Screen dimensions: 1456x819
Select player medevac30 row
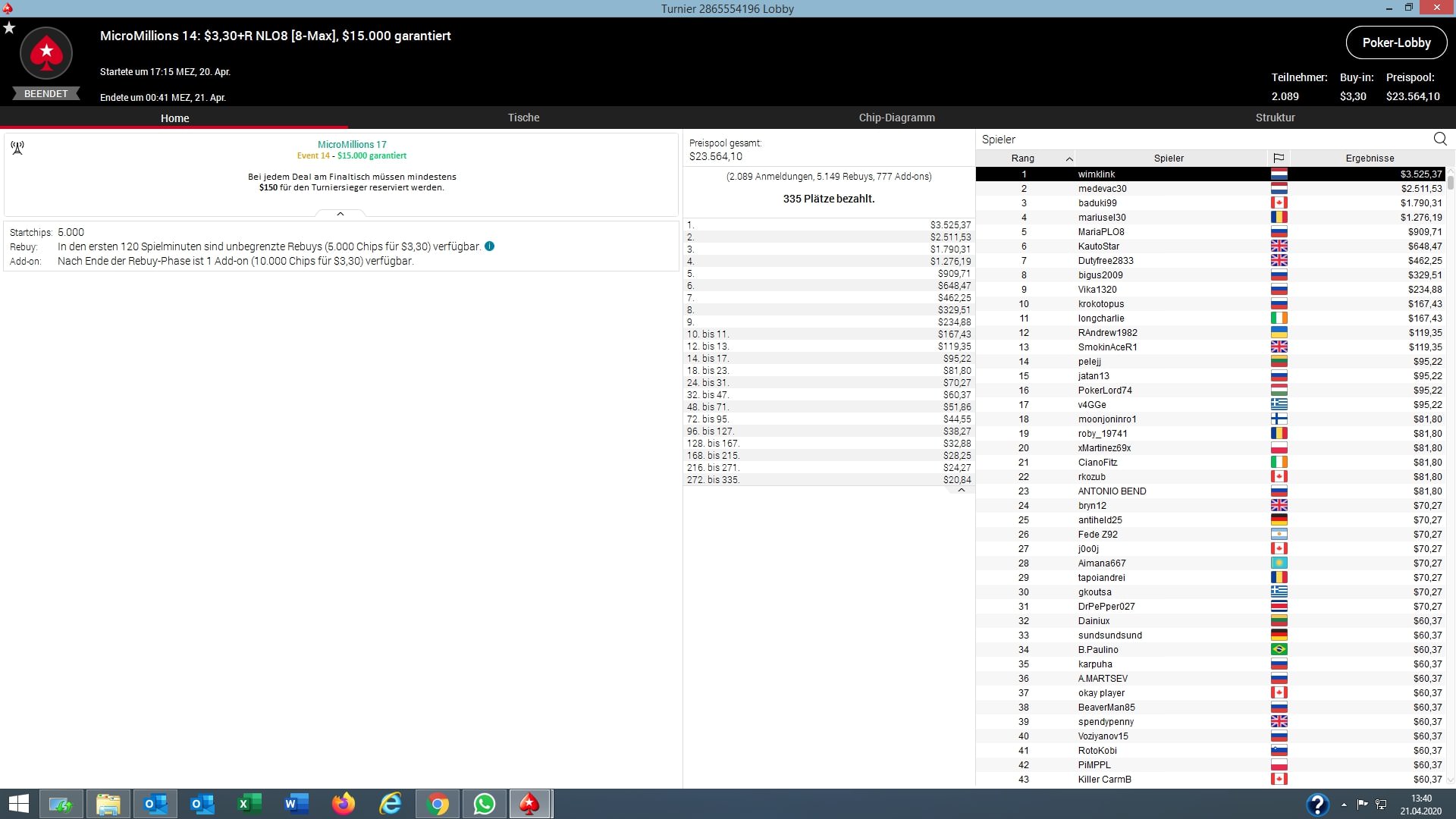point(1102,189)
